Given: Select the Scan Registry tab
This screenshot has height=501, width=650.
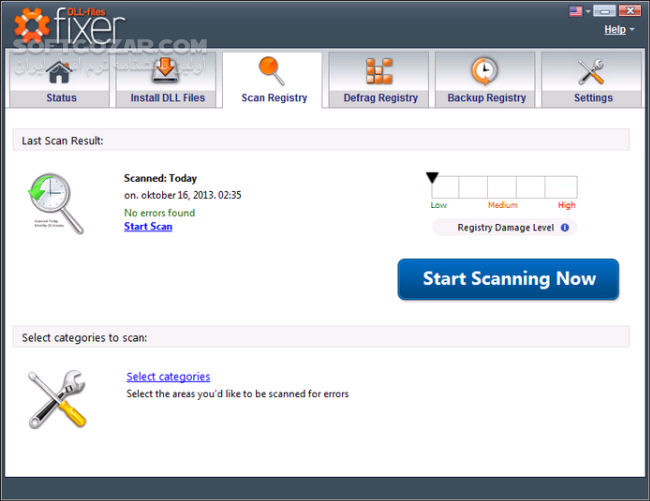Looking at the screenshot, I should tap(272, 80).
